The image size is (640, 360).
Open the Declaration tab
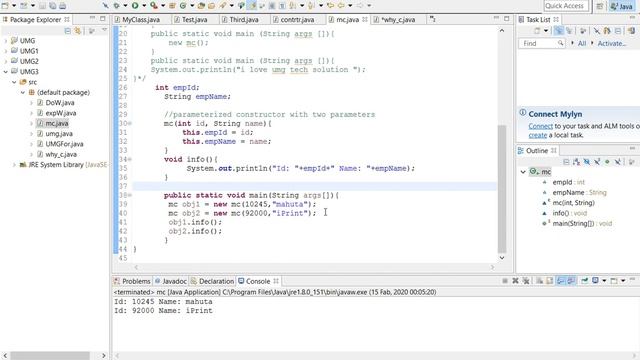tap(216, 281)
